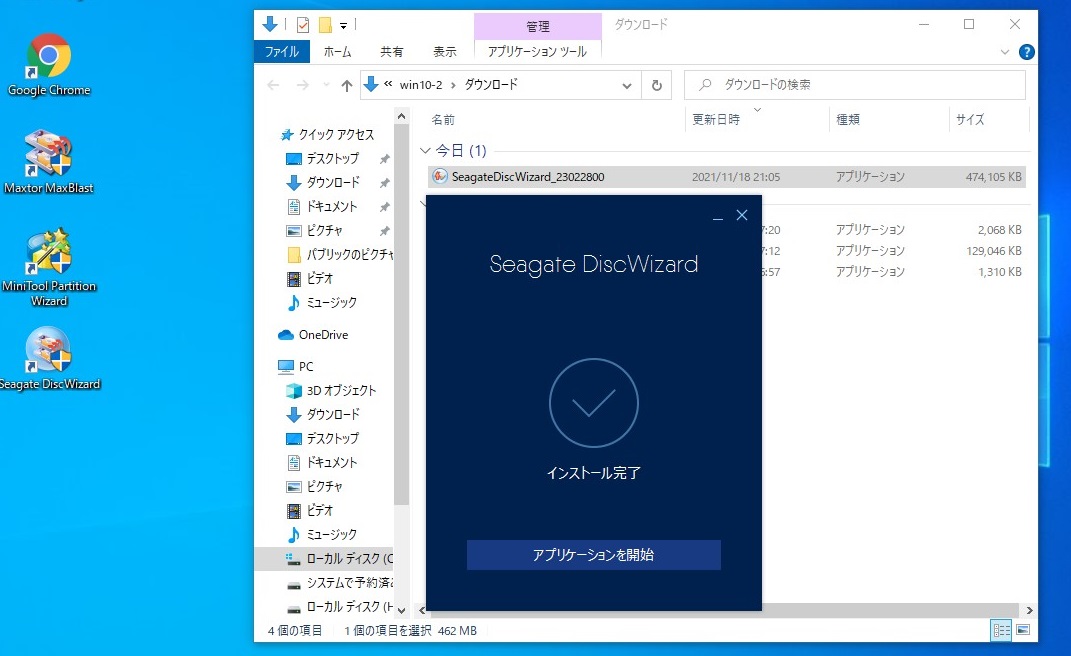Viewport: 1071px width, 656px height.
Task: Click the 129,046 KB size cell
Action: click(994, 251)
